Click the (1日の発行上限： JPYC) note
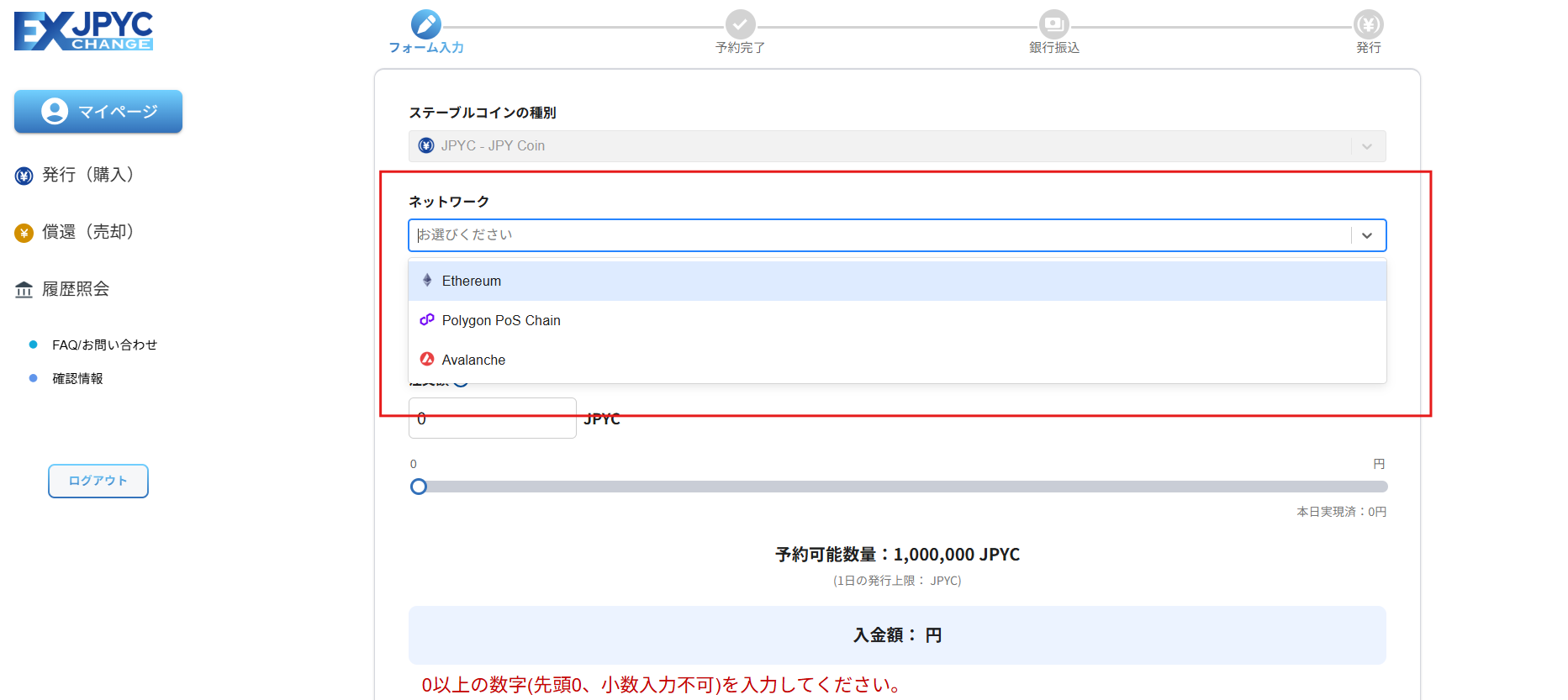The width and height of the screenshot is (1568, 700). tap(897, 581)
